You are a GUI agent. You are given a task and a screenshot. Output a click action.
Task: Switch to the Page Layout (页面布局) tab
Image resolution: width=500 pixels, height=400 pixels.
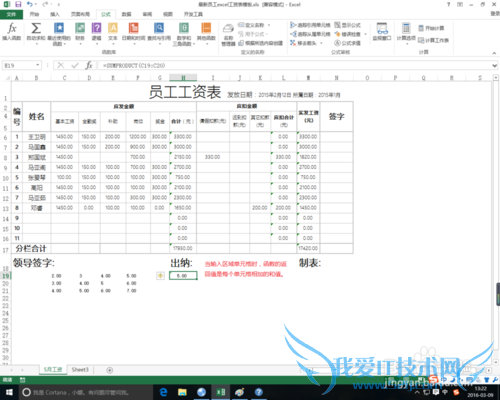80,14
